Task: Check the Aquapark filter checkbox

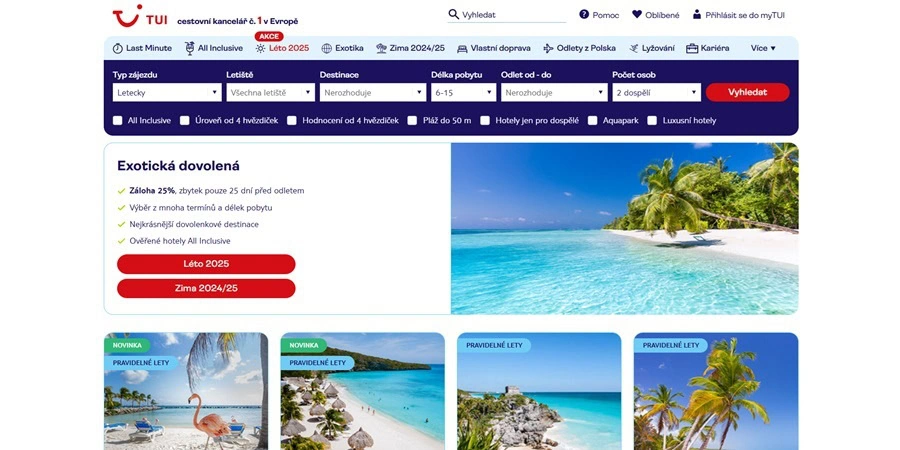Action: [592, 121]
